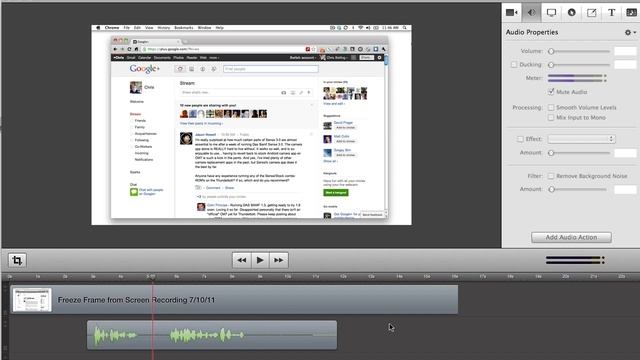Click the Rewind playback button
The width and height of the screenshot is (640, 360).
[x=242, y=260]
